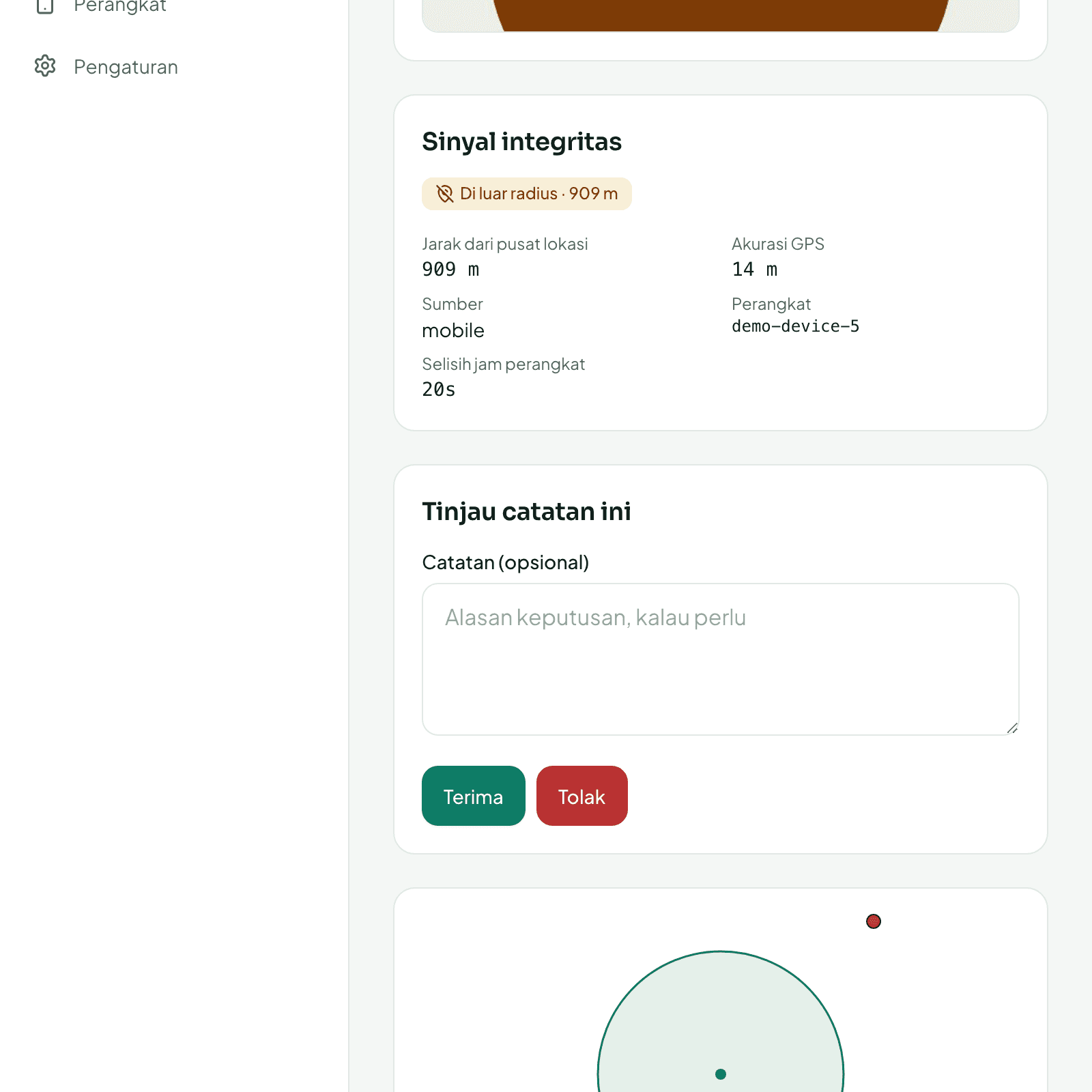Click the 'Akurasi GPS' label
This screenshot has width=1092, height=1092.
click(778, 244)
